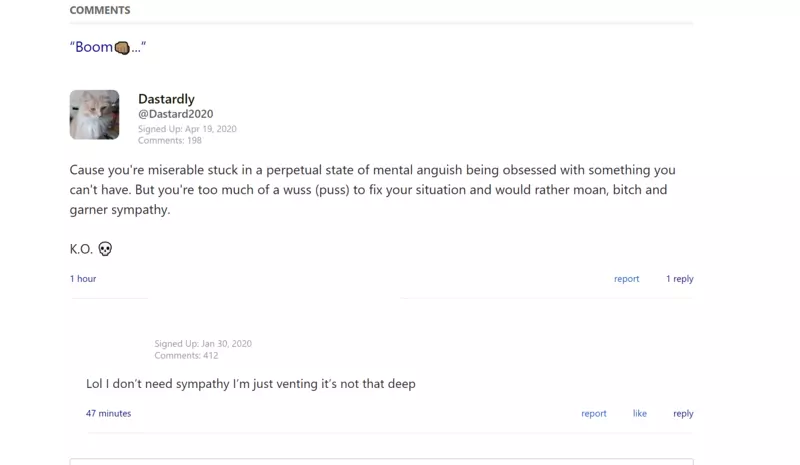This screenshot has width=800, height=465.
Task: Select the @Dastard2020 handle
Action: (x=176, y=114)
